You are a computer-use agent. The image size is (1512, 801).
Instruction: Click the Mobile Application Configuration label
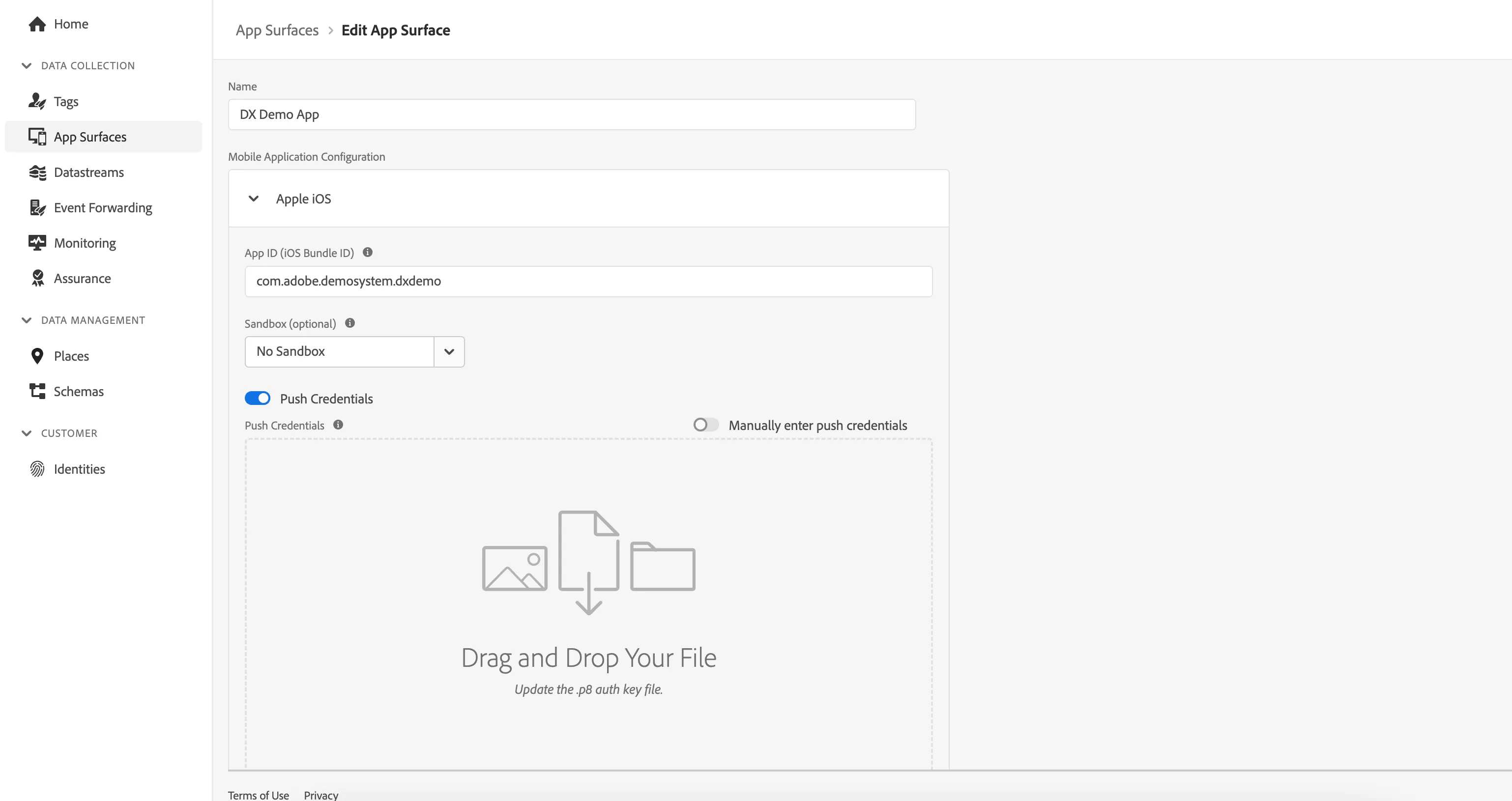click(x=306, y=157)
